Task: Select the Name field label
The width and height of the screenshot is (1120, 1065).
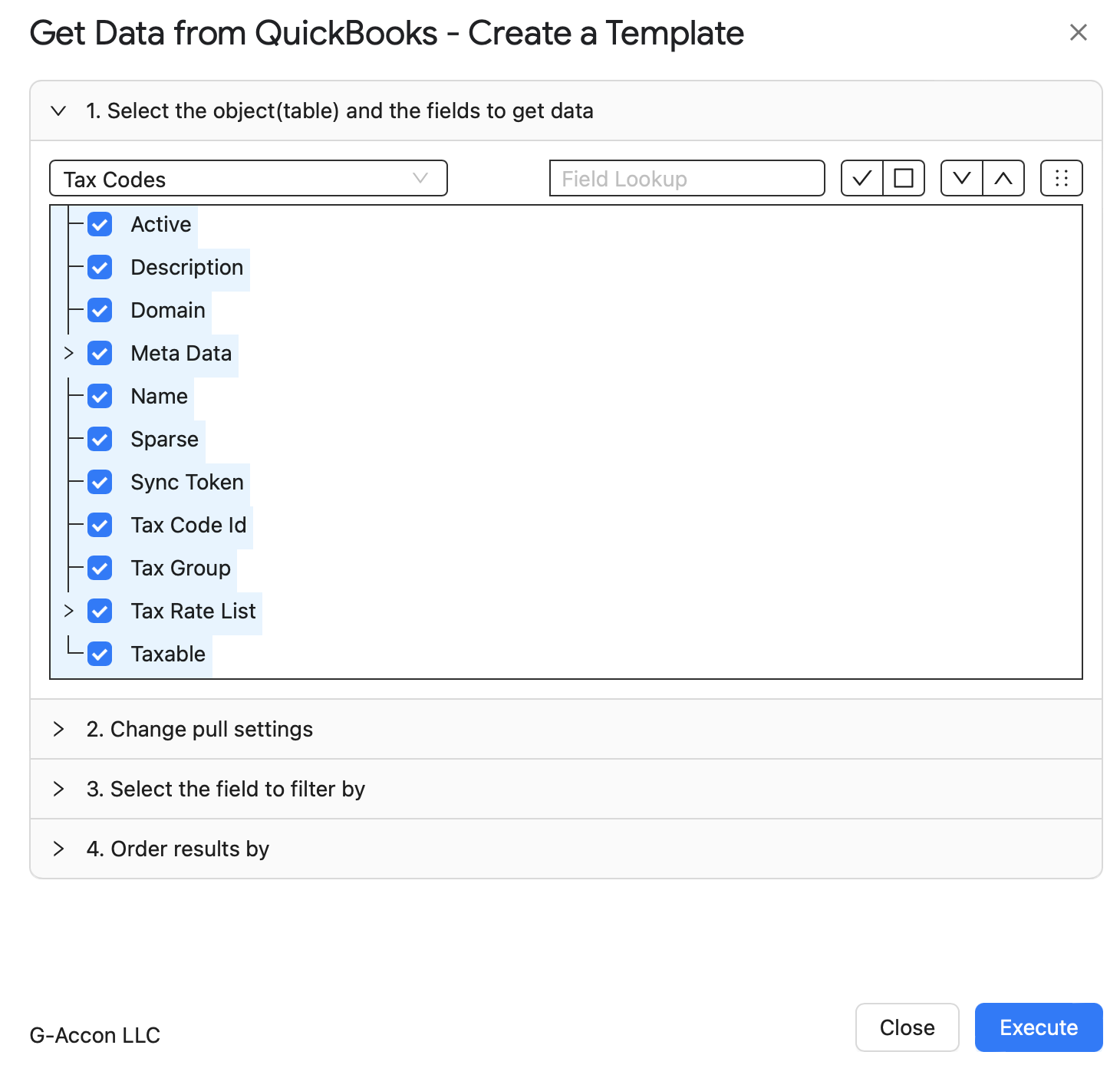Action: click(160, 396)
